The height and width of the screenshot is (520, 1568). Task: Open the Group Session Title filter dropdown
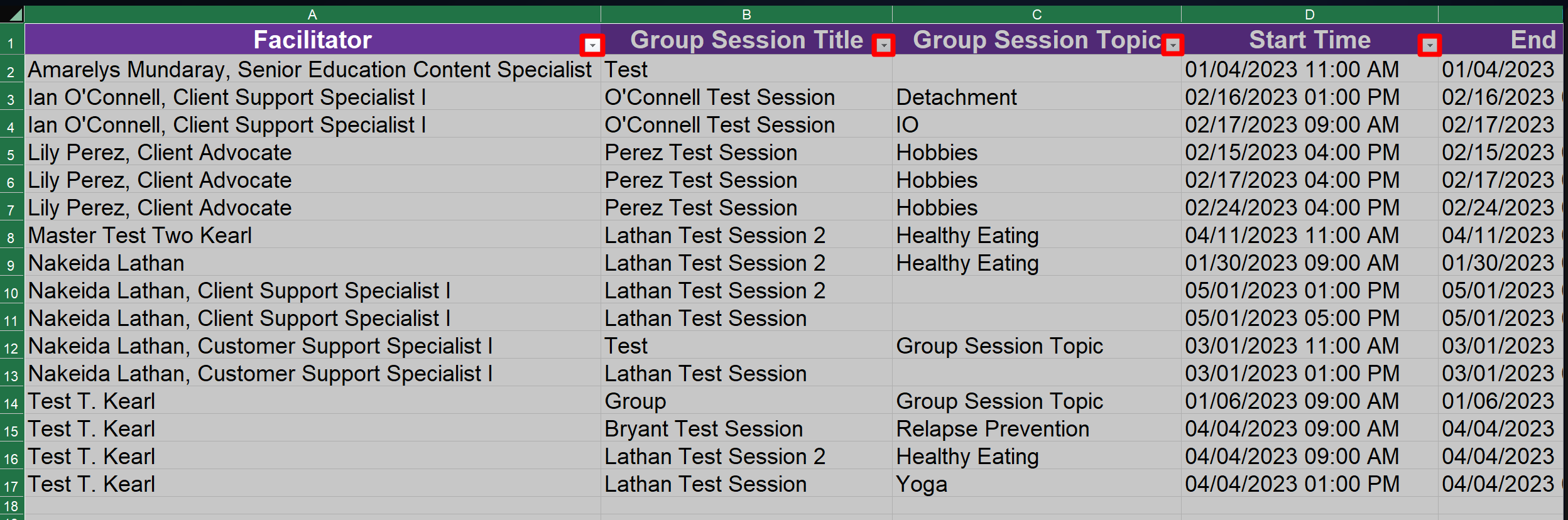(883, 45)
